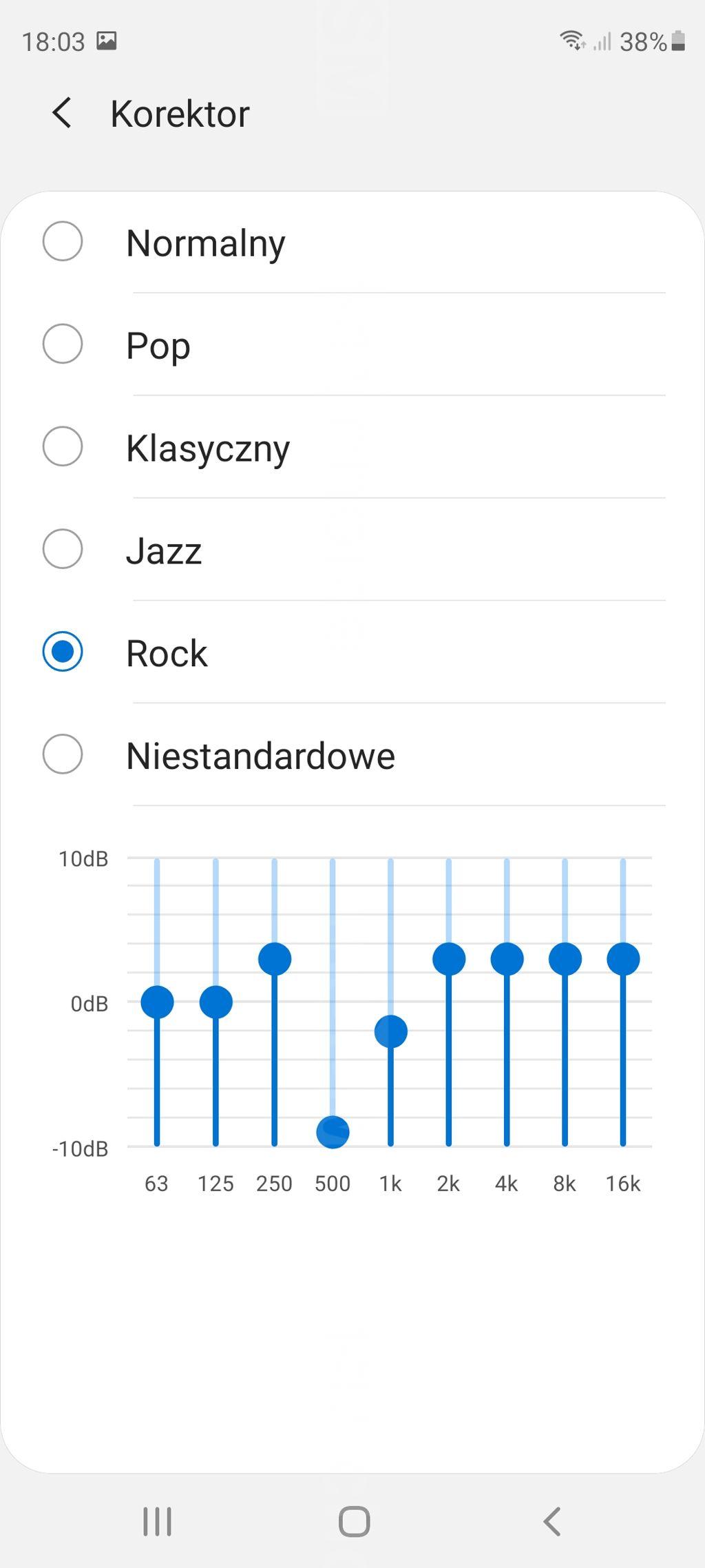Tap the selected Rock radio button
The width and height of the screenshot is (705, 1568).
63,652
